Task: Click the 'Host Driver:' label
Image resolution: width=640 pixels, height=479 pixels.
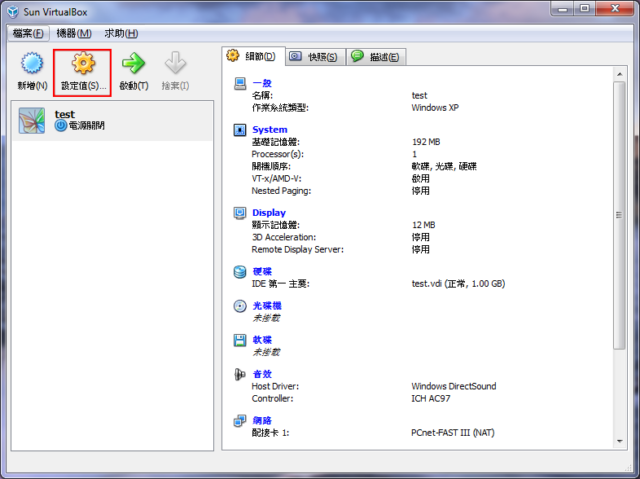Action: coord(275,386)
